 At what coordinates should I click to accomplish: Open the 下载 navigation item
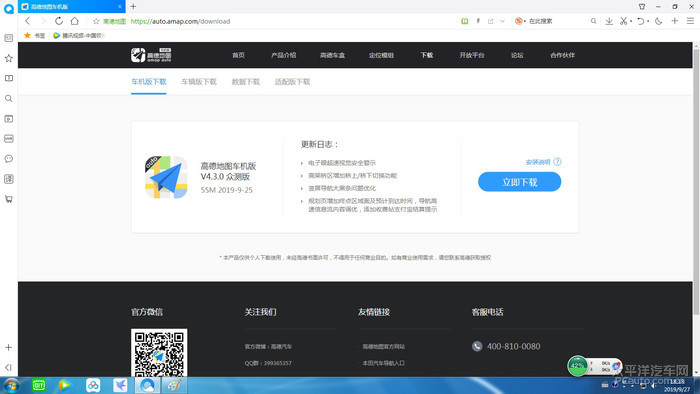click(426, 55)
